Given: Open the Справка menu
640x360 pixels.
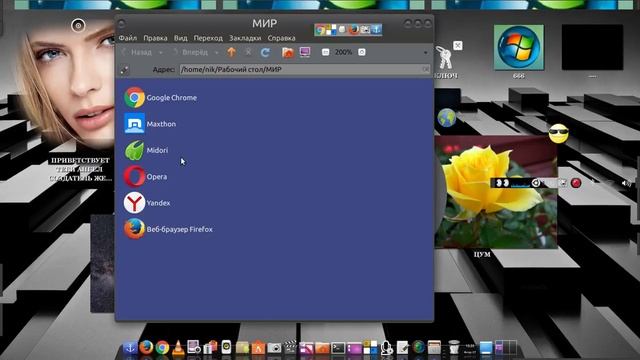Looking at the screenshot, I should point(282,38).
